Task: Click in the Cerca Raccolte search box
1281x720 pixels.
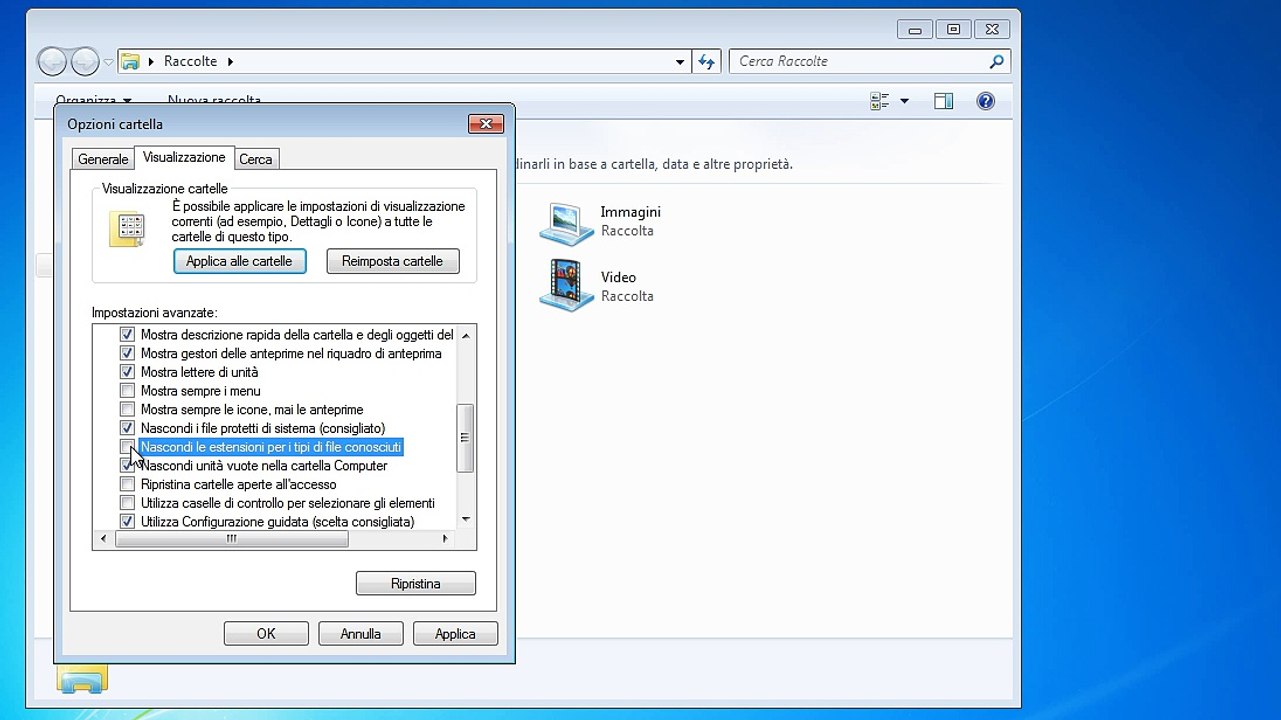Action: point(860,61)
